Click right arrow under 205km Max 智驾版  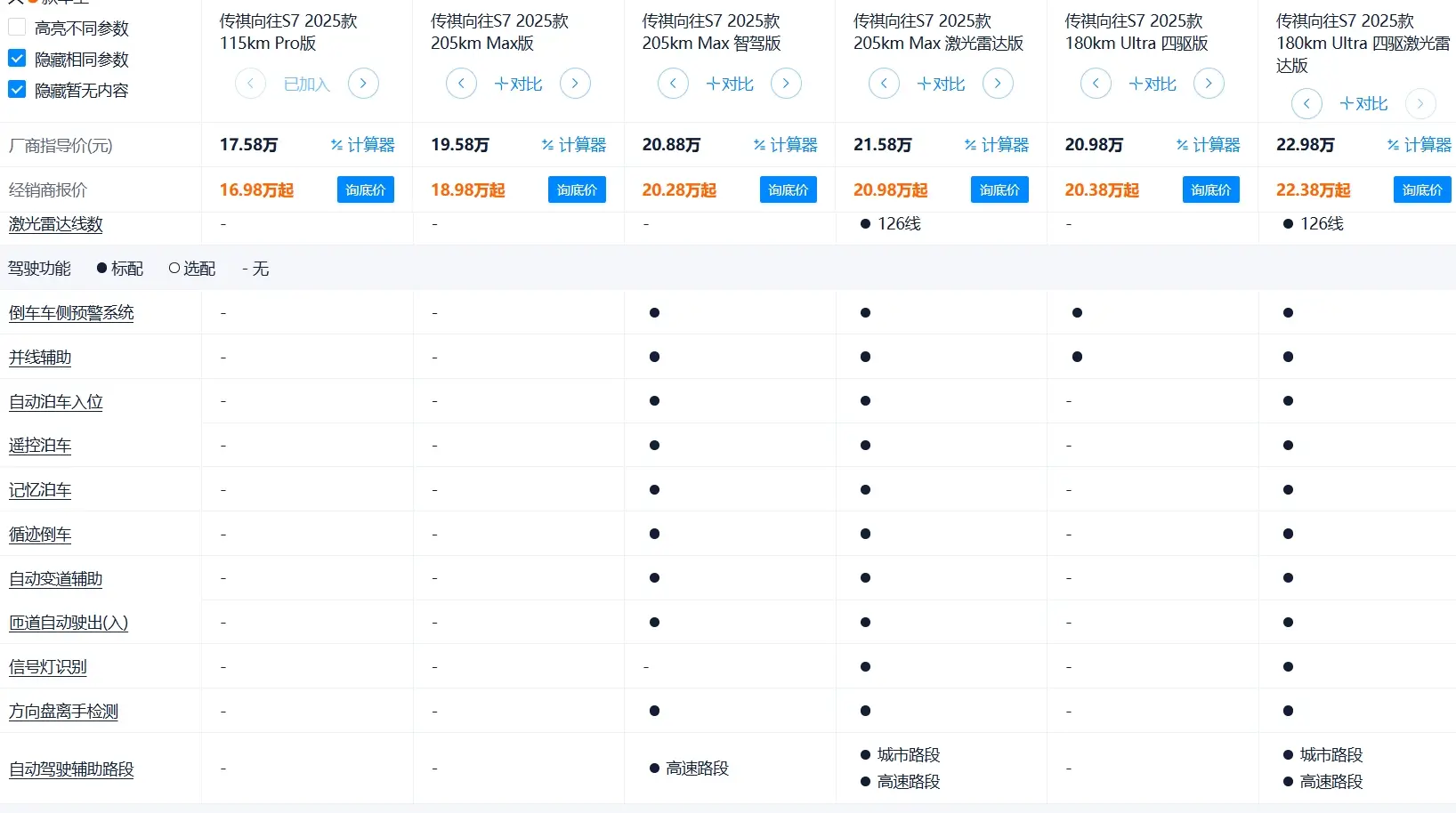[x=786, y=84]
